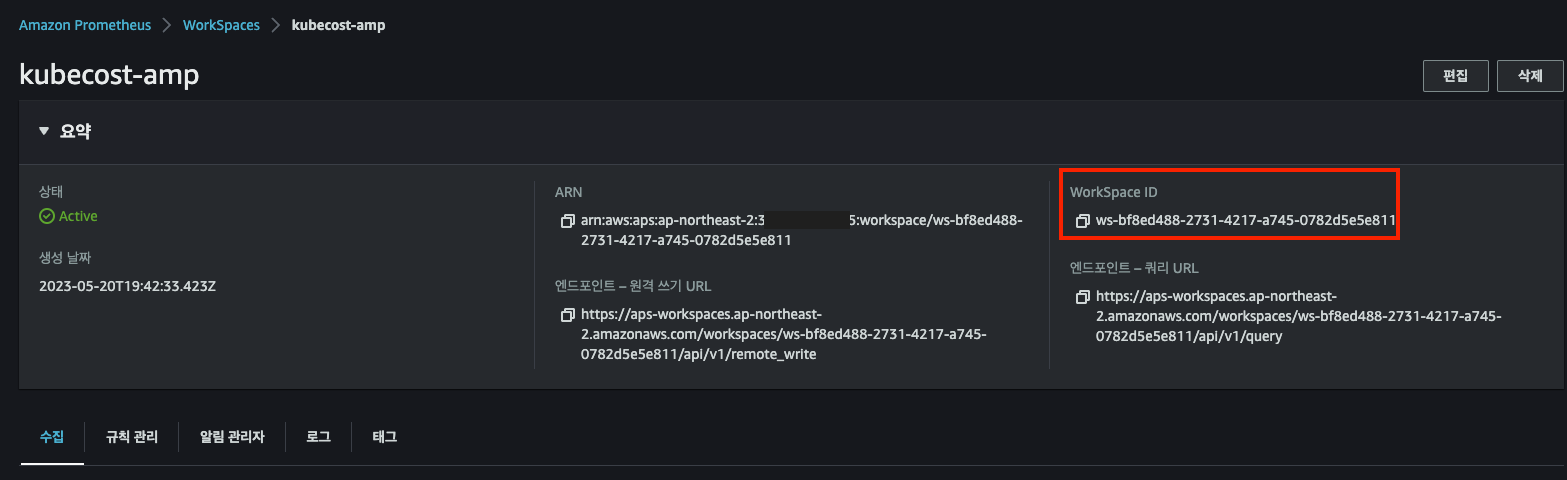Click the WorkSpace ID label
The image size is (1567, 480).
tap(1113, 191)
